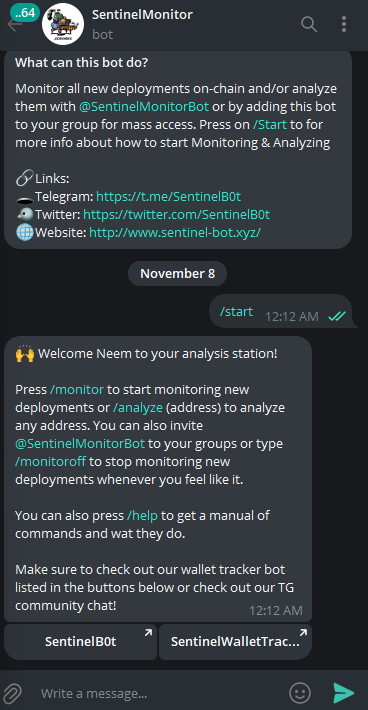Open the Twitter link twitter.com/SentinelB0t
The image size is (368, 710).
tap(177, 214)
